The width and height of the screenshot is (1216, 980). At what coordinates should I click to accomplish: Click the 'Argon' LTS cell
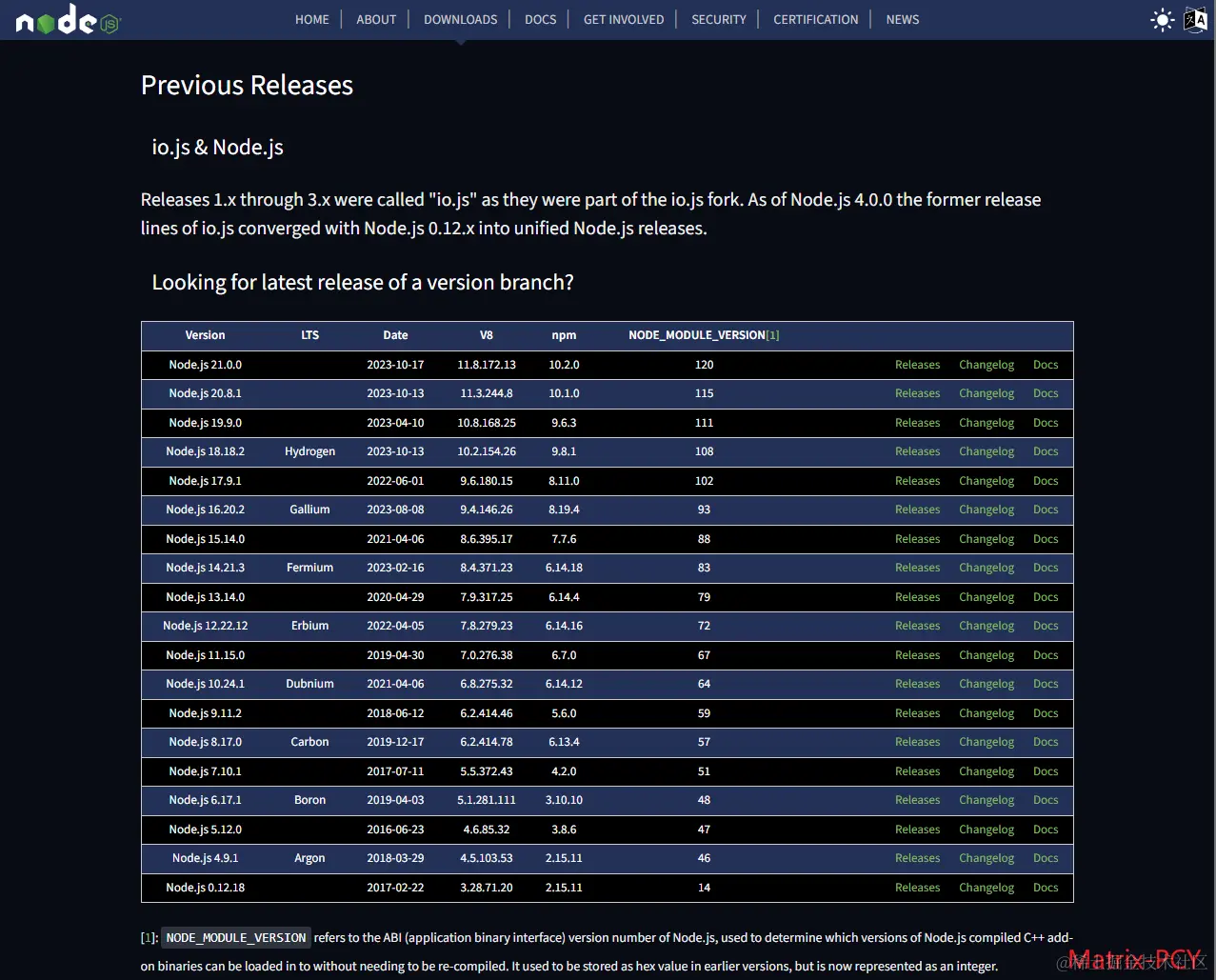point(309,858)
